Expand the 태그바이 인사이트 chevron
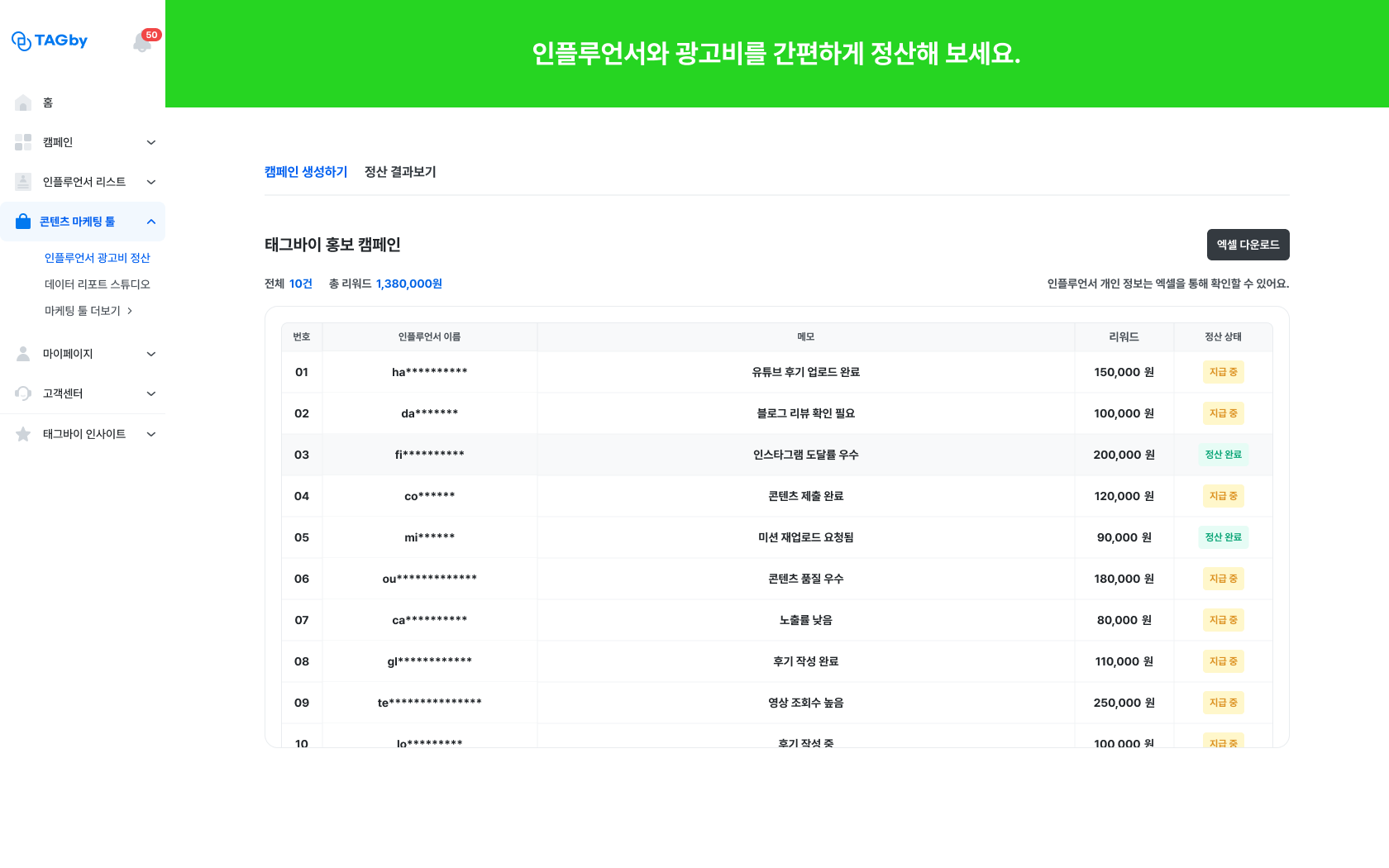1389x868 pixels. (151, 434)
